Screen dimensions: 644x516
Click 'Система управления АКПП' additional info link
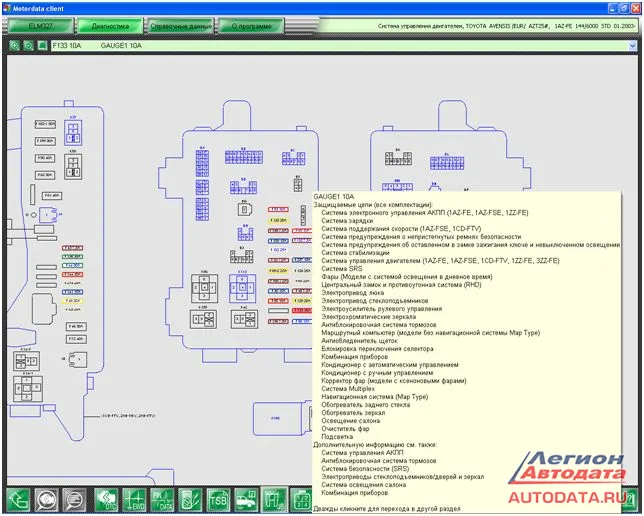[x=362, y=453]
